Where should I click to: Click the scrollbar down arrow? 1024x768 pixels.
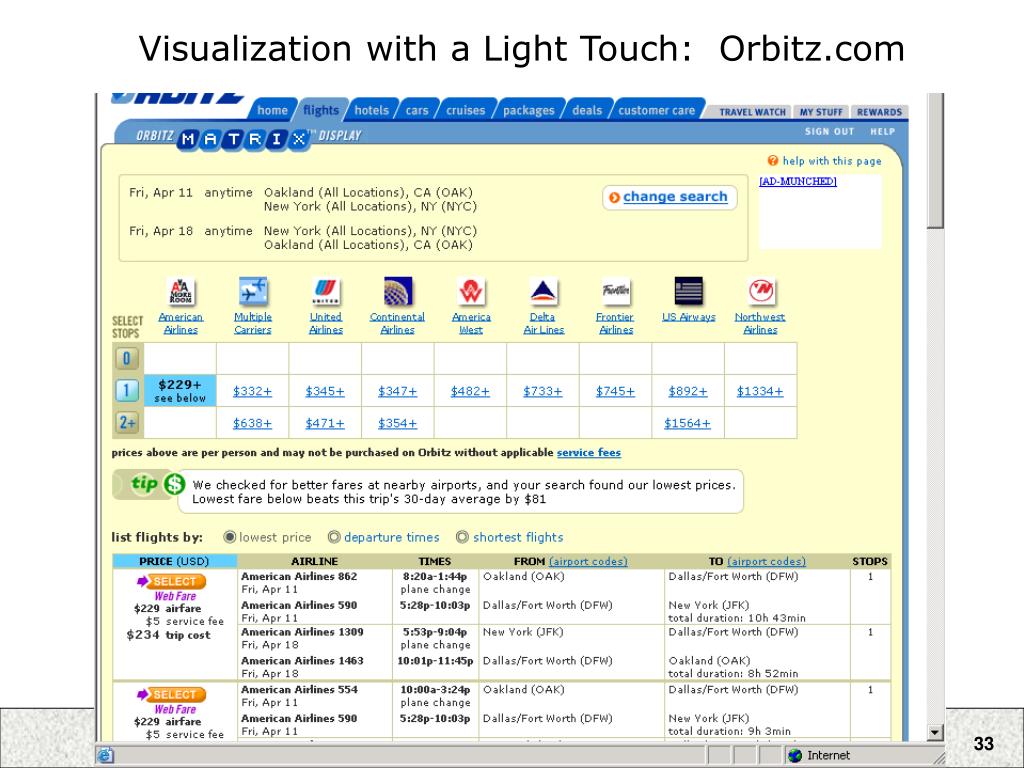[935, 733]
